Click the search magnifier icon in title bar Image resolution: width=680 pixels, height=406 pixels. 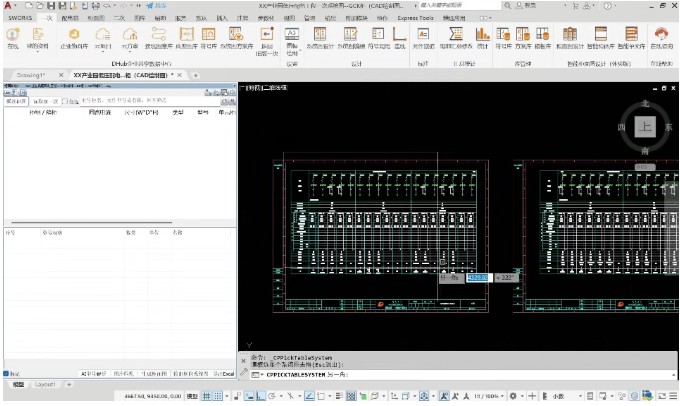(x=507, y=6)
